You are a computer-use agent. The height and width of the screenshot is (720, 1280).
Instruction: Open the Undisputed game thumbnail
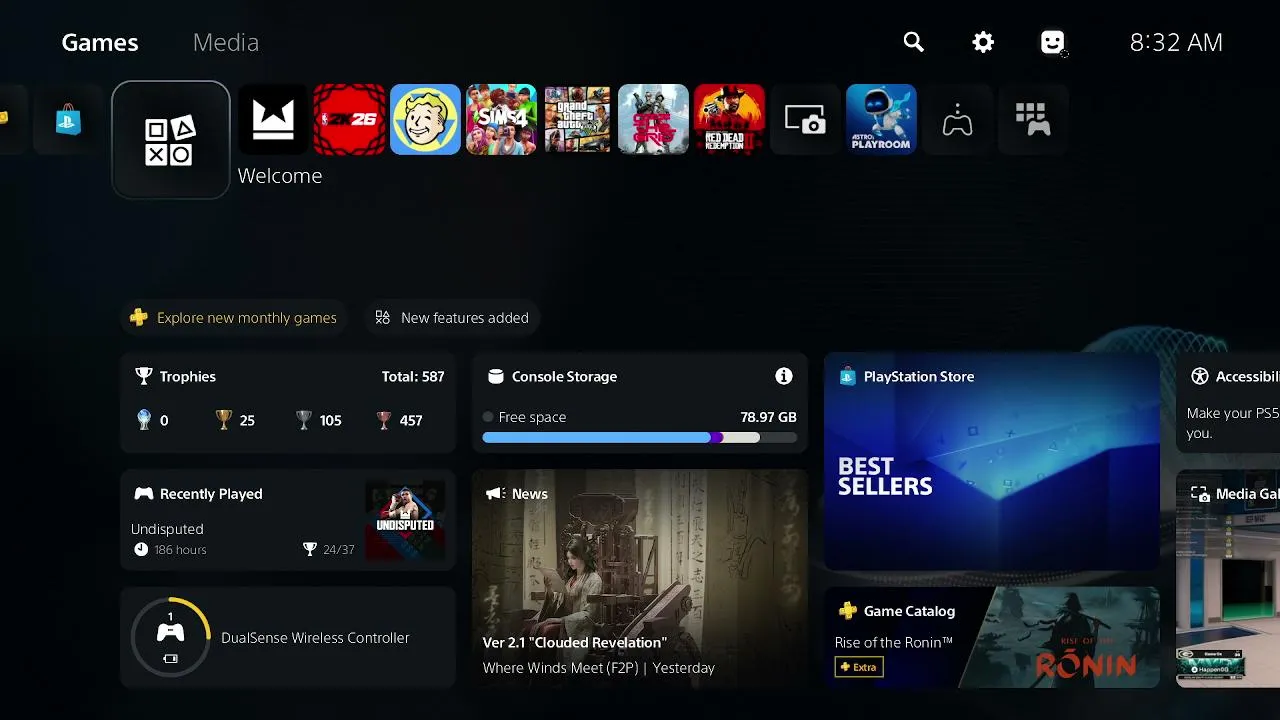click(x=405, y=520)
